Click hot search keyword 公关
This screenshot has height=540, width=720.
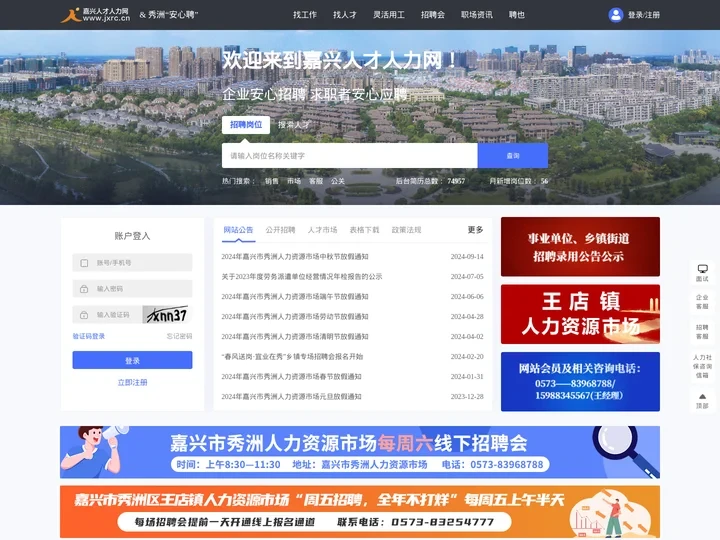click(x=338, y=181)
